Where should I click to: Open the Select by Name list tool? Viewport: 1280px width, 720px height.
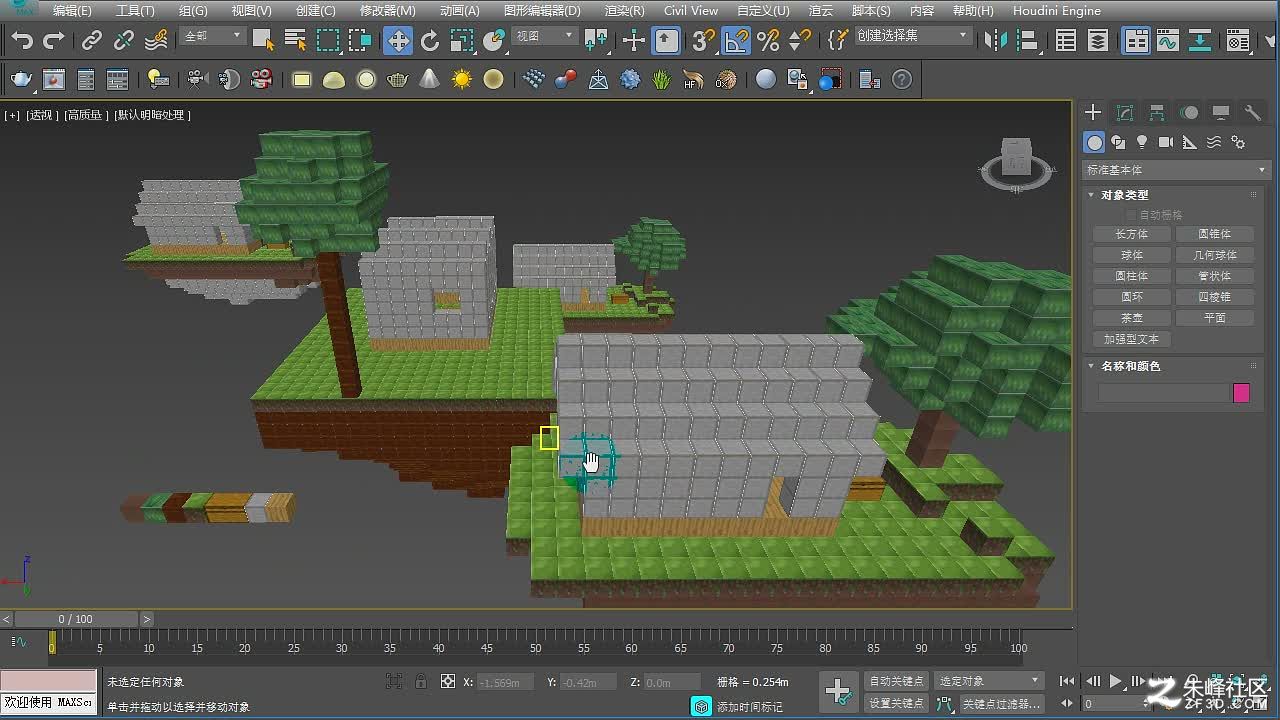pyautogui.click(x=295, y=40)
